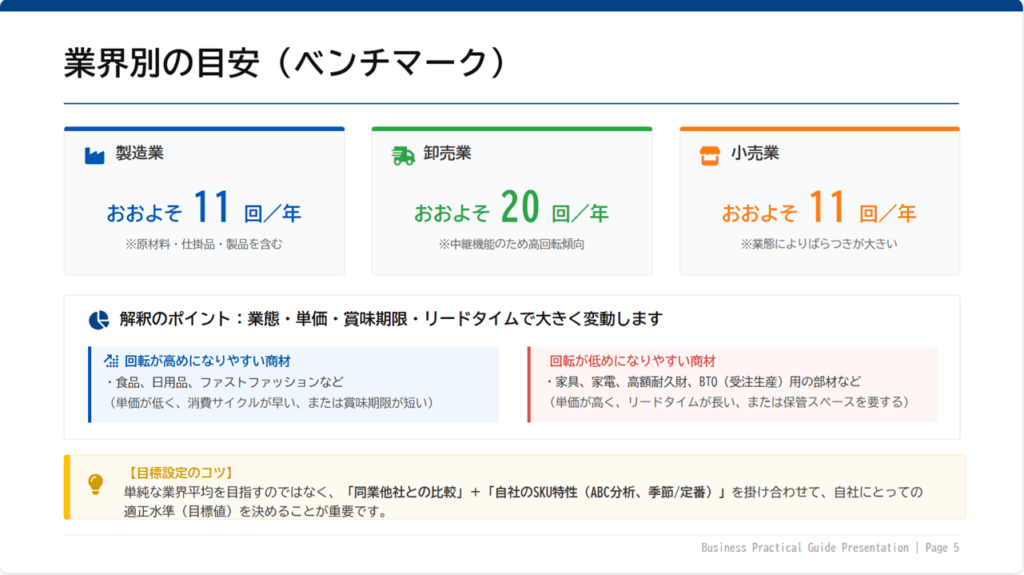Click the factory icon beside 製造業

(x=95, y=156)
